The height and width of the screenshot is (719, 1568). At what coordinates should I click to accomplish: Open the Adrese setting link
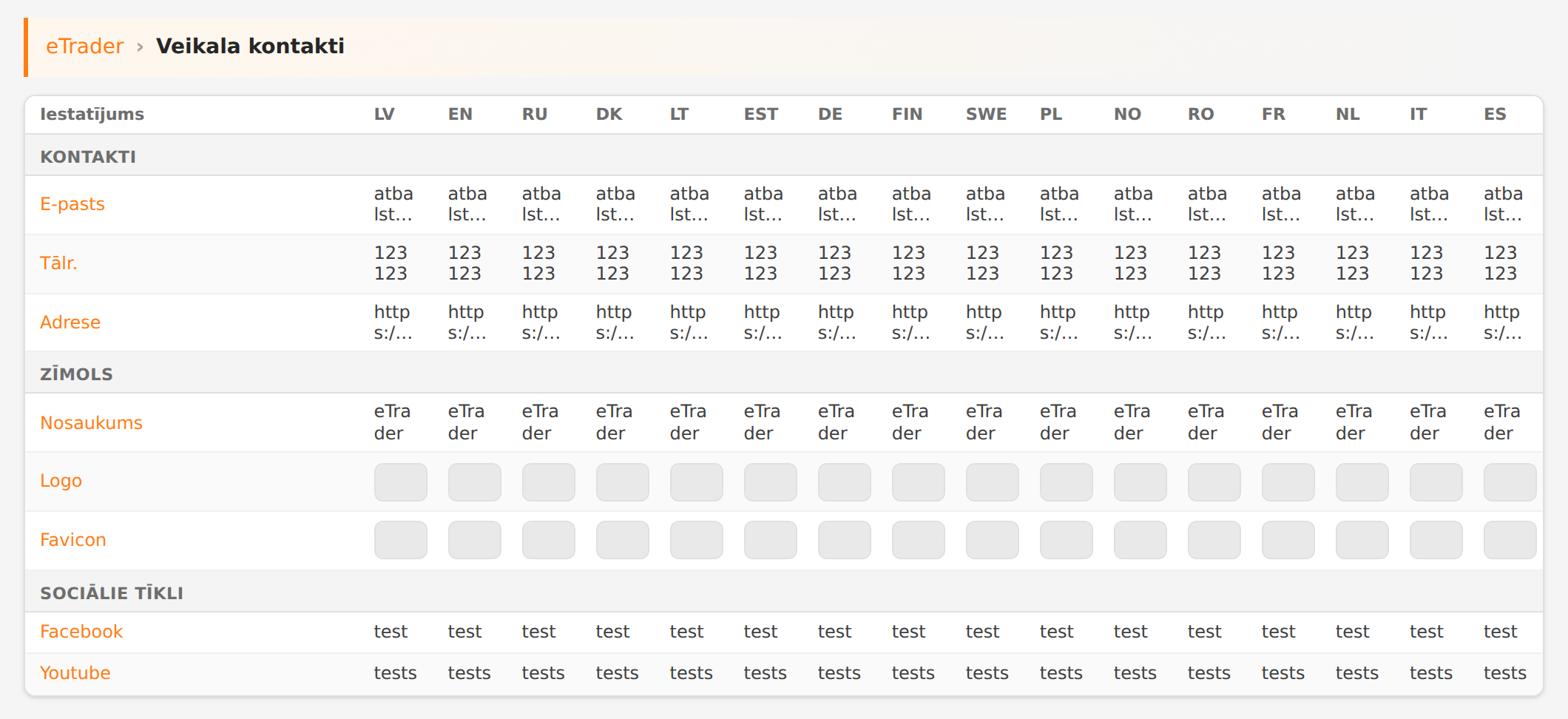click(x=70, y=323)
